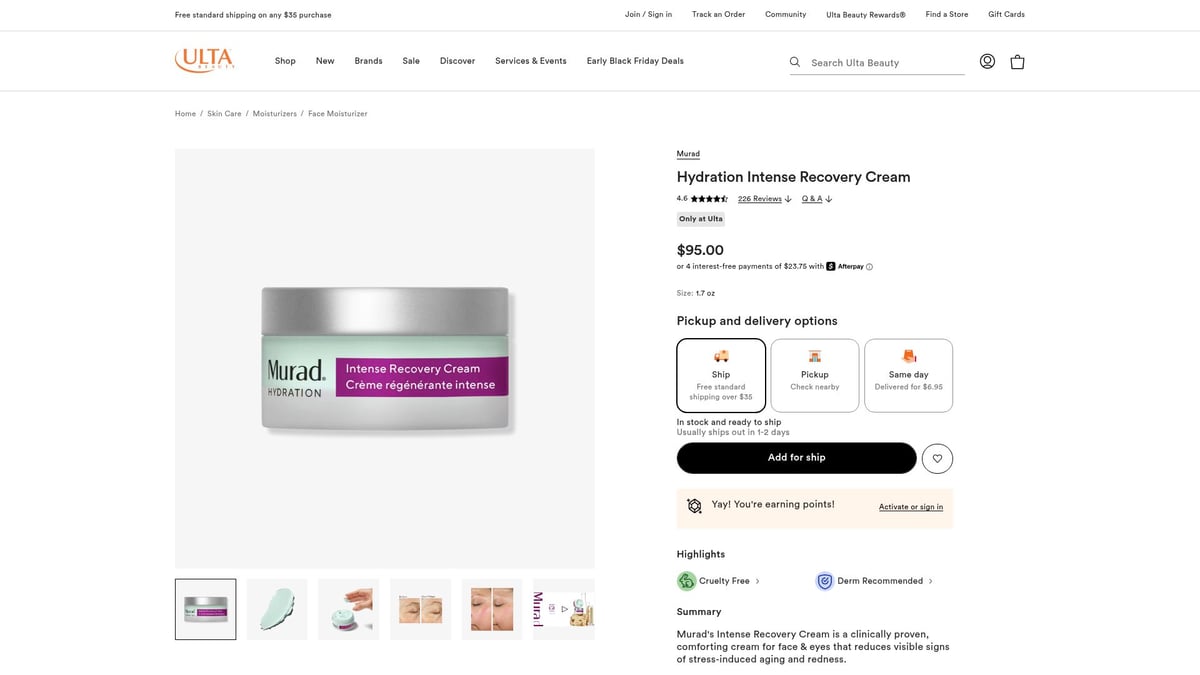Click the Add for ship button
The image size is (1200, 675).
coord(796,458)
